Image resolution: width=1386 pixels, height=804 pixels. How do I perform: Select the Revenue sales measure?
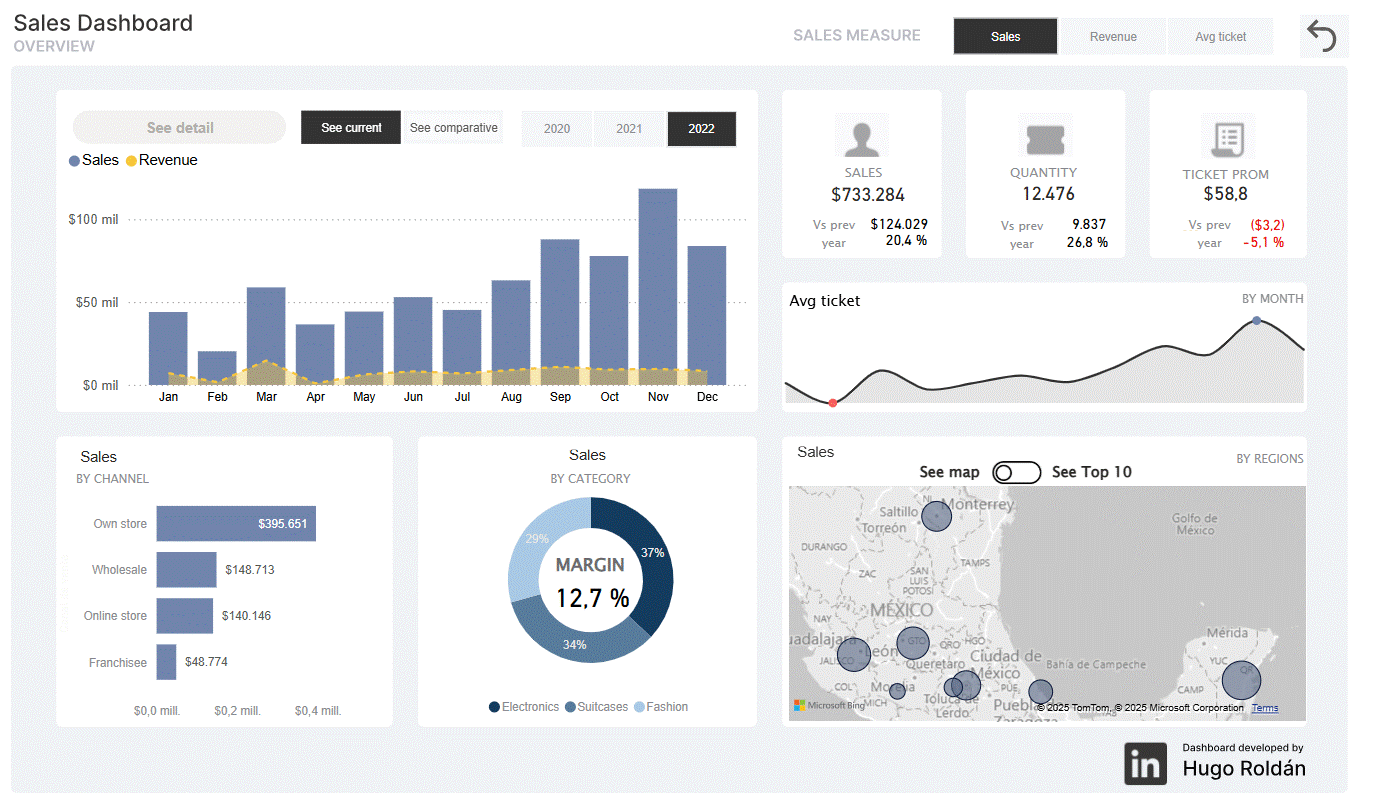coord(1113,37)
